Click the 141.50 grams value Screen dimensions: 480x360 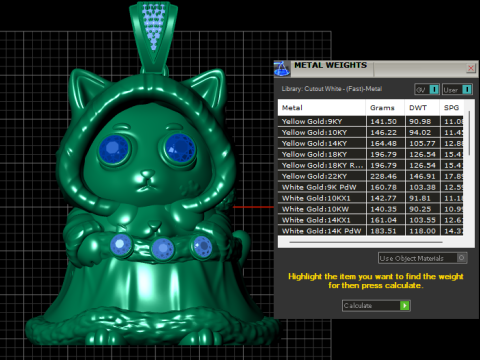[383, 122]
